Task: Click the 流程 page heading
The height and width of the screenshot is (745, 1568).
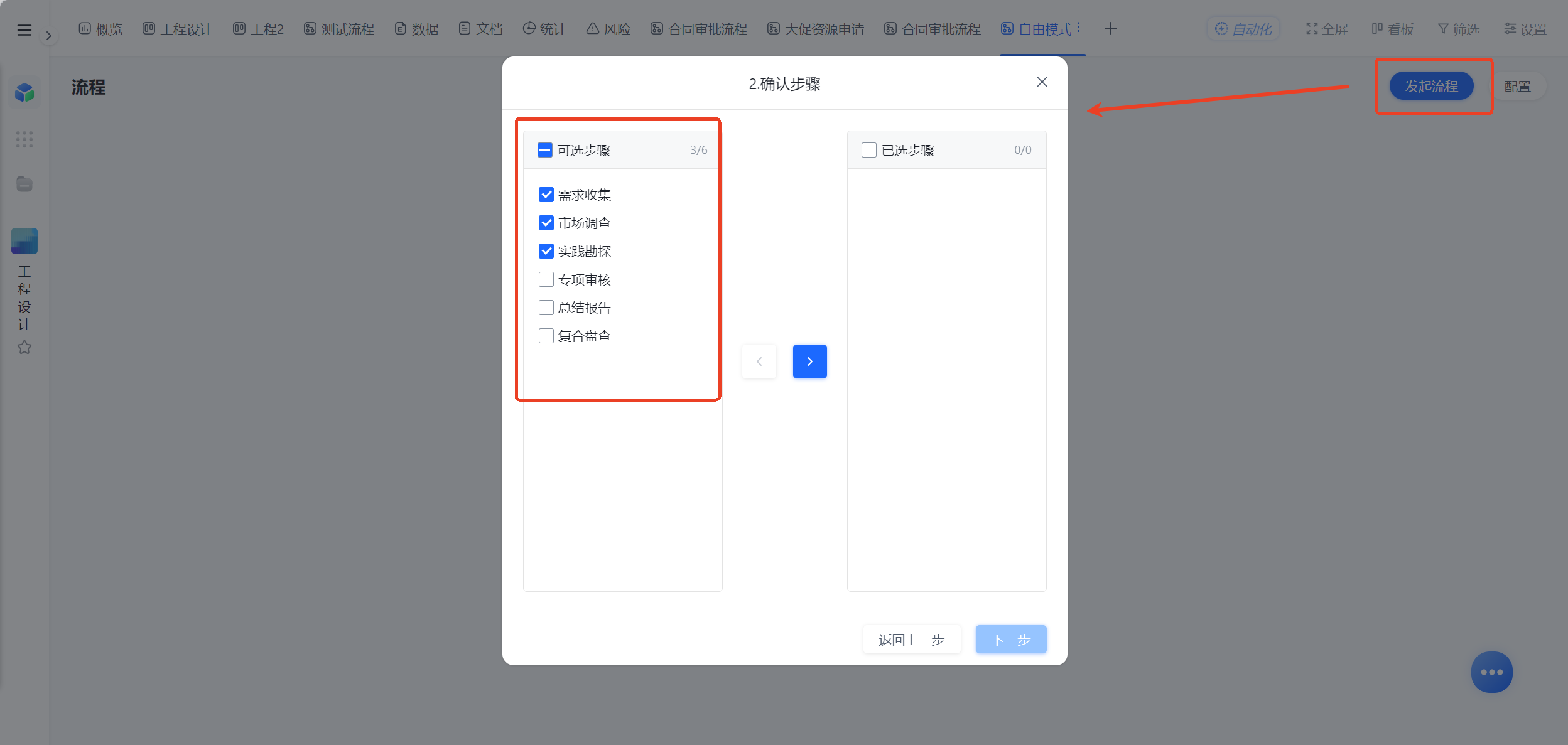Action: coord(89,87)
